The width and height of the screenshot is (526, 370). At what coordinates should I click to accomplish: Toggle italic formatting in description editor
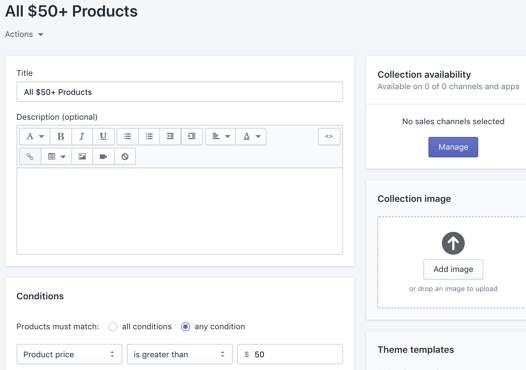(x=82, y=137)
